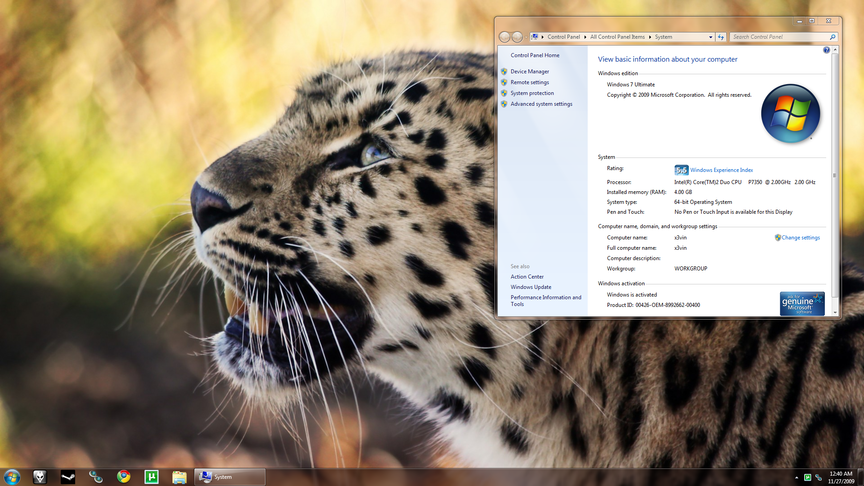This screenshot has height=486, width=864.
Task: Open the Windows Start orb
Action: 12,477
